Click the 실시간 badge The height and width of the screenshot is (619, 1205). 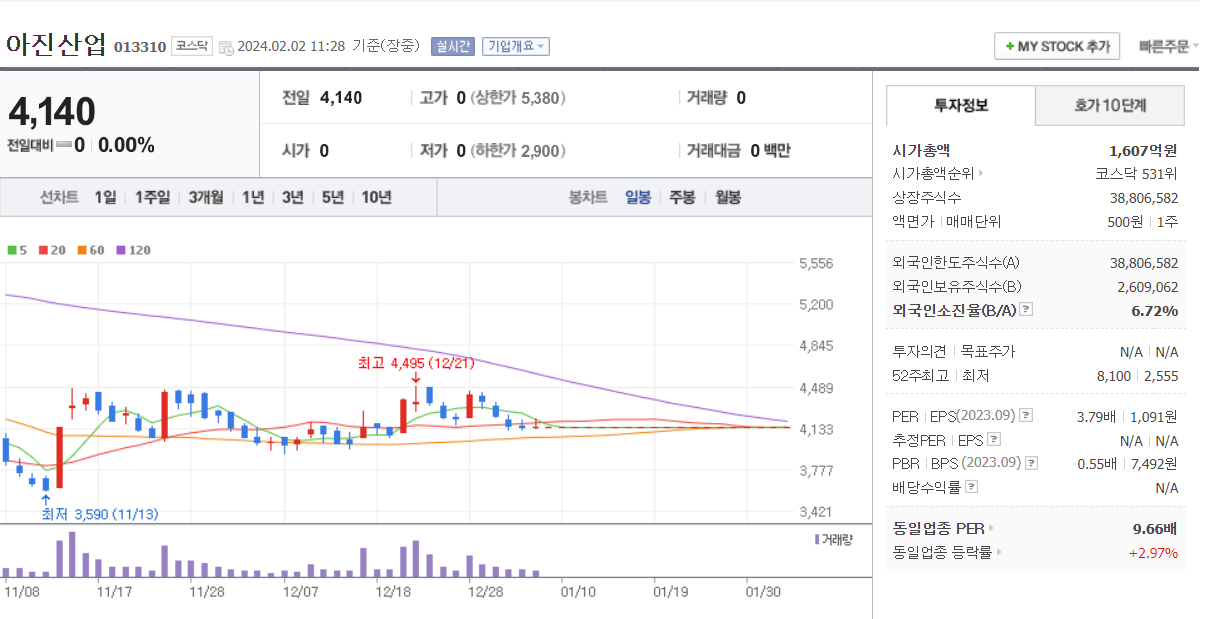(452, 46)
